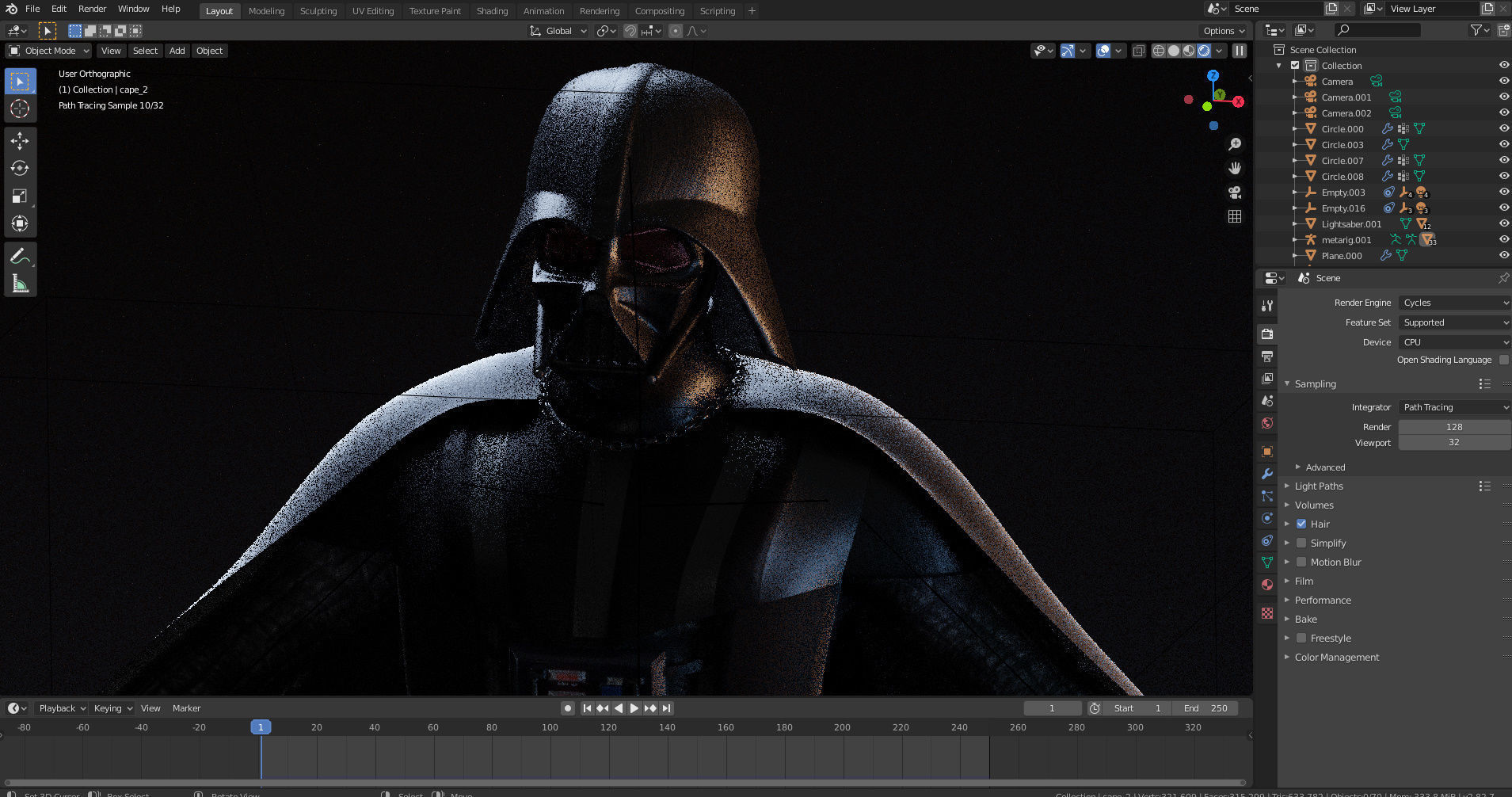This screenshot has width=1512, height=797.
Task: Open the timeline Marker menu
Action: (186, 708)
